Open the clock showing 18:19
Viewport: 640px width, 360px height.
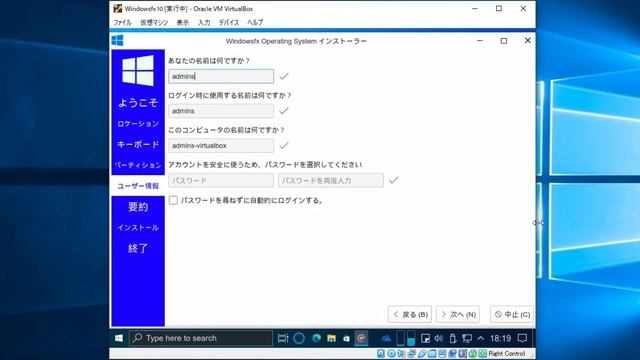[500, 338]
